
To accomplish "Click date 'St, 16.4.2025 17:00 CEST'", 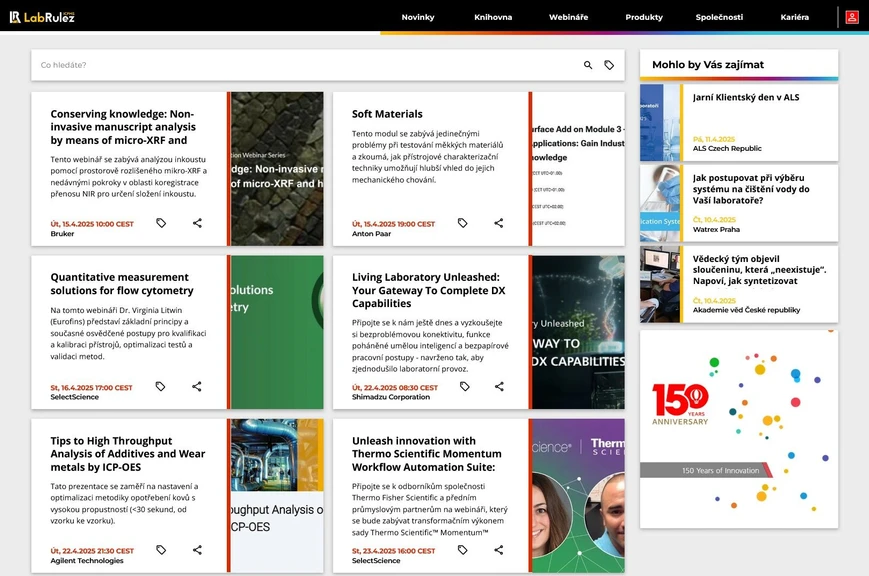I will (x=91, y=388).
